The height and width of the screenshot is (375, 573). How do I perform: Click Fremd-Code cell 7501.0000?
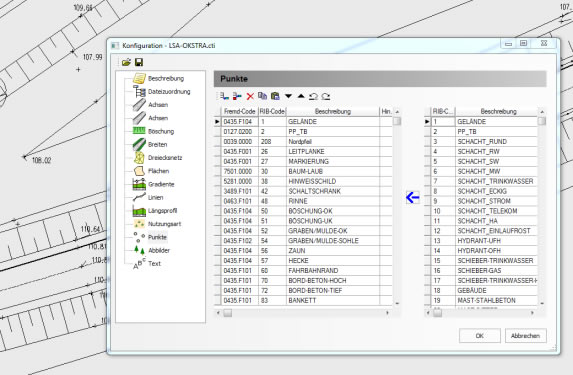click(x=240, y=171)
